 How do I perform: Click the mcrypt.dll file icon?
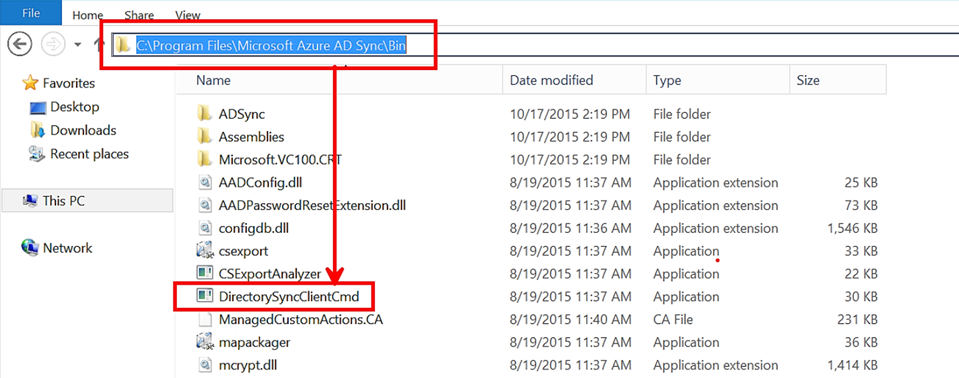pos(204,365)
